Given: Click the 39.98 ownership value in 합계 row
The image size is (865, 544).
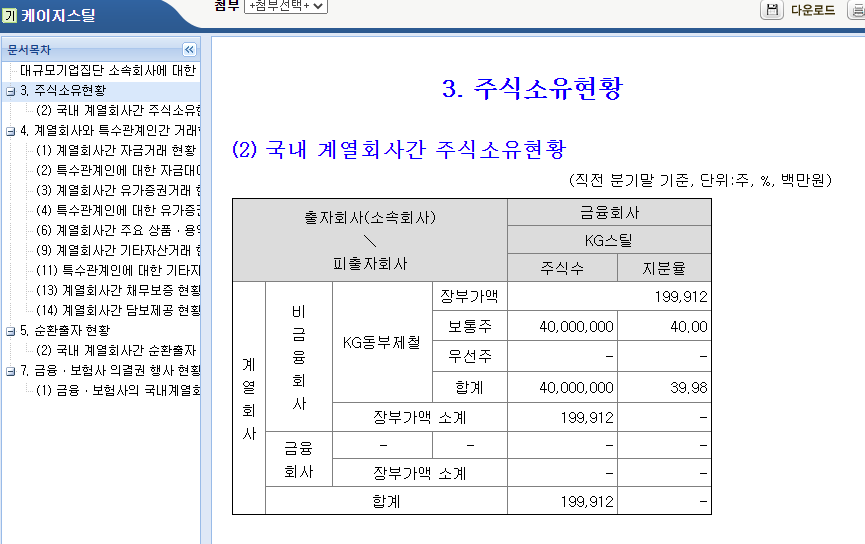Looking at the screenshot, I should tap(688, 388).
